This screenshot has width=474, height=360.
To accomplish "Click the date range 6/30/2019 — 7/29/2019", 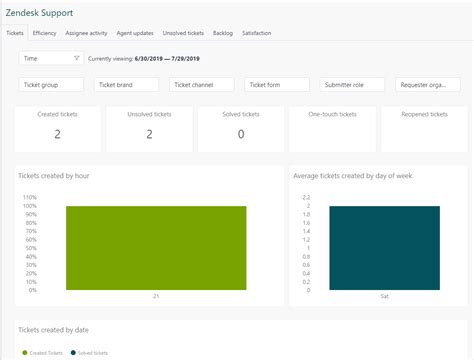I will (167, 59).
